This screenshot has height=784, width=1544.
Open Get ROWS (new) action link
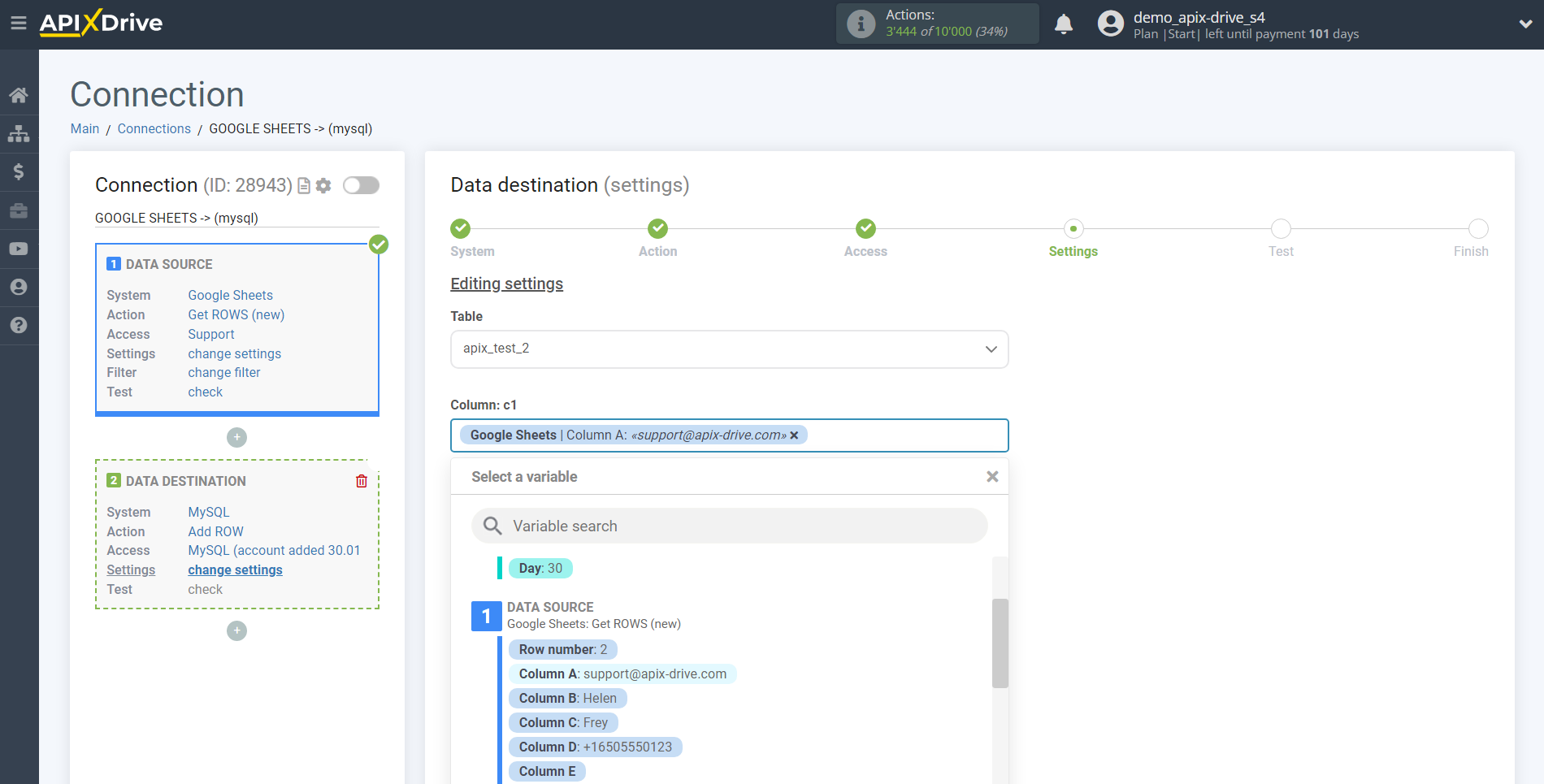pyautogui.click(x=236, y=314)
